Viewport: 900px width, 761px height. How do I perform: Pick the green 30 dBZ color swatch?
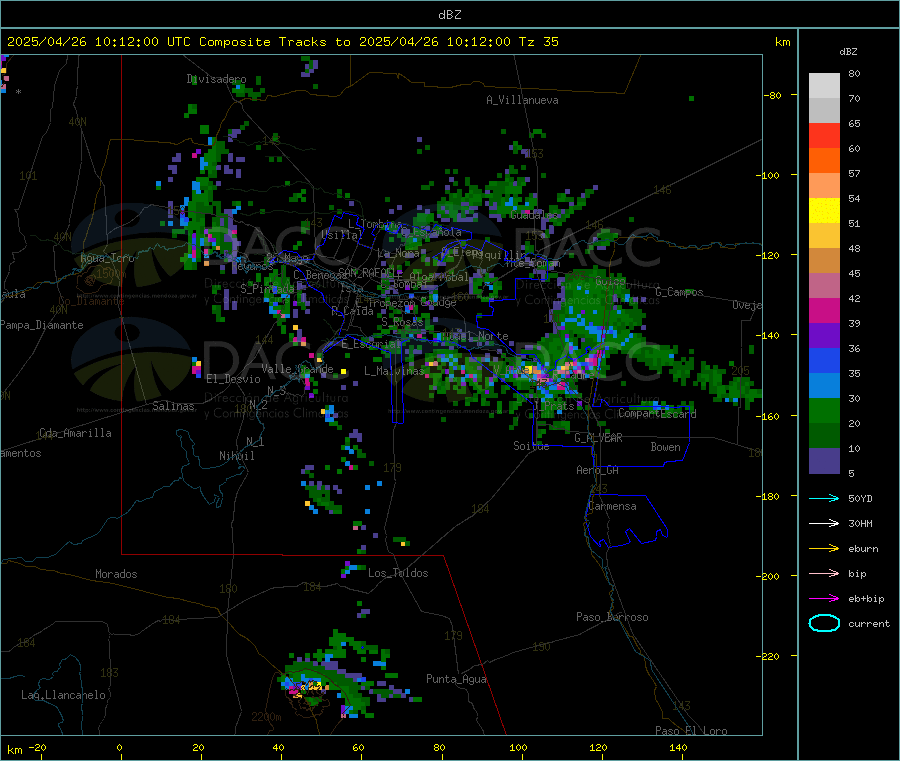click(x=824, y=410)
